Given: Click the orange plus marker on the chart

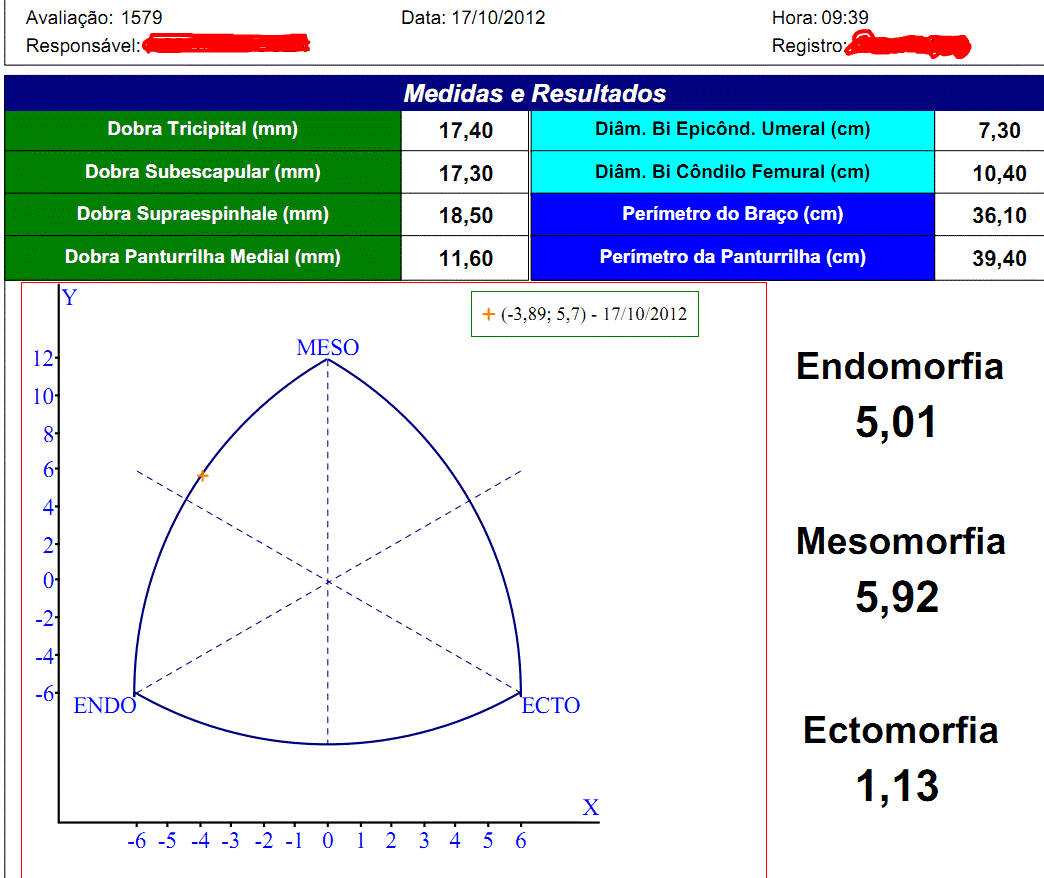Looking at the screenshot, I should (x=202, y=476).
